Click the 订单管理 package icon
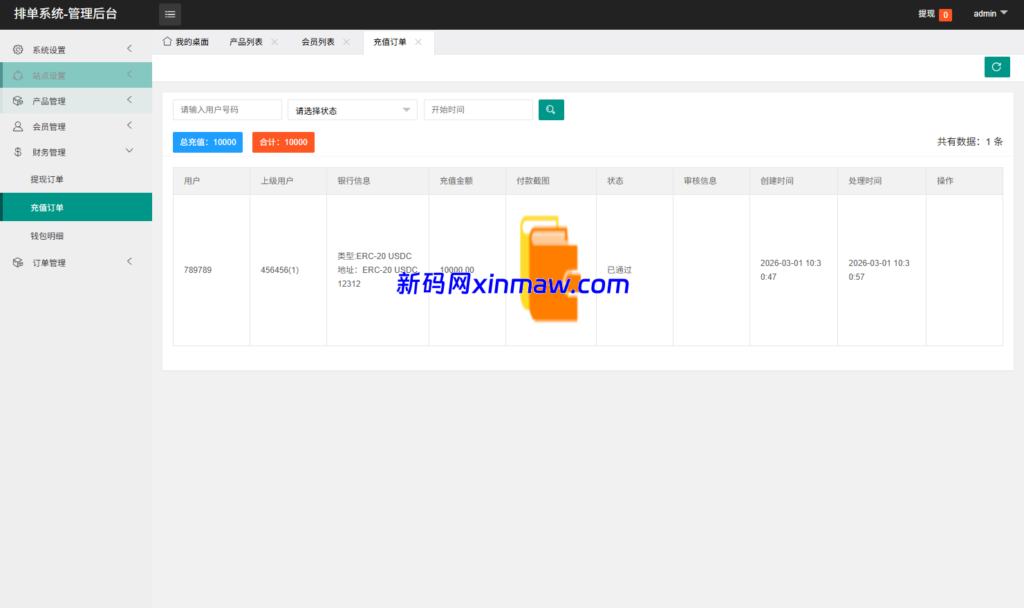This screenshot has width=1024, height=608. (x=16, y=262)
